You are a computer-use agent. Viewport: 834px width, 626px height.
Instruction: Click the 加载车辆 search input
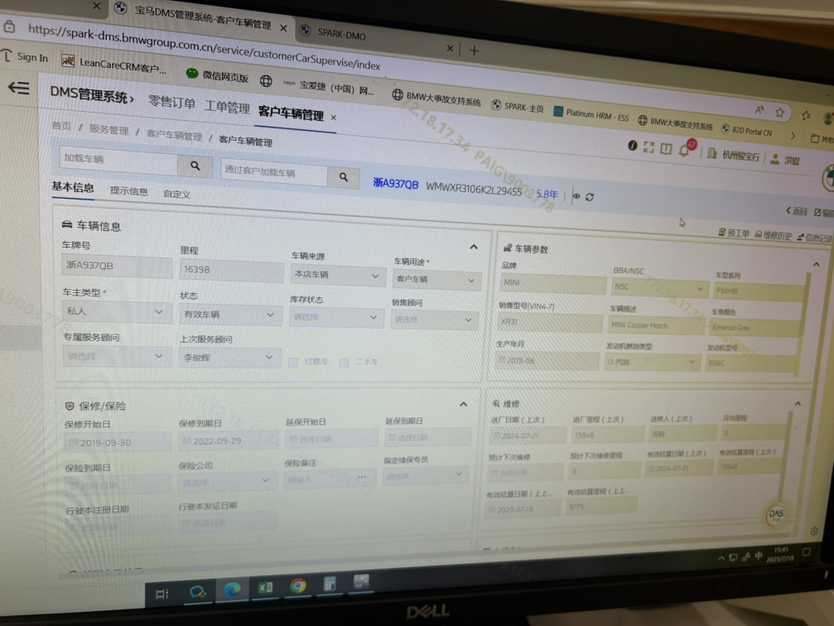point(118,159)
